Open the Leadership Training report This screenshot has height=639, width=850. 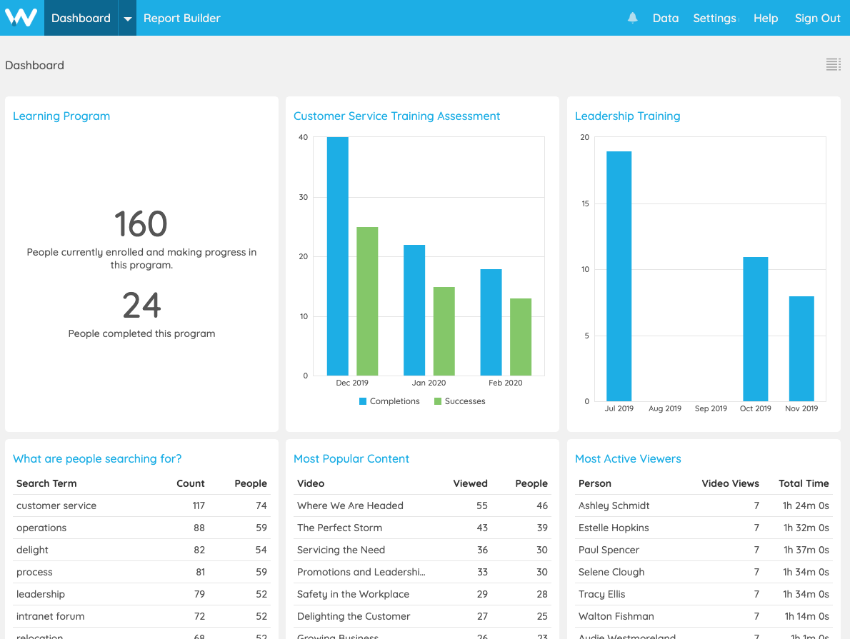pyautogui.click(x=627, y=116)
